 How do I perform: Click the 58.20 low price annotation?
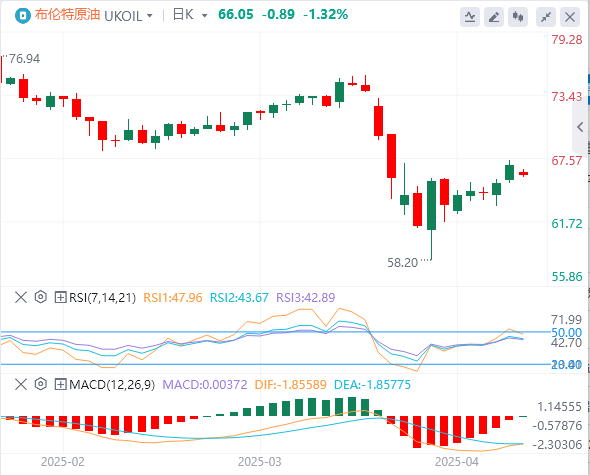403,263
